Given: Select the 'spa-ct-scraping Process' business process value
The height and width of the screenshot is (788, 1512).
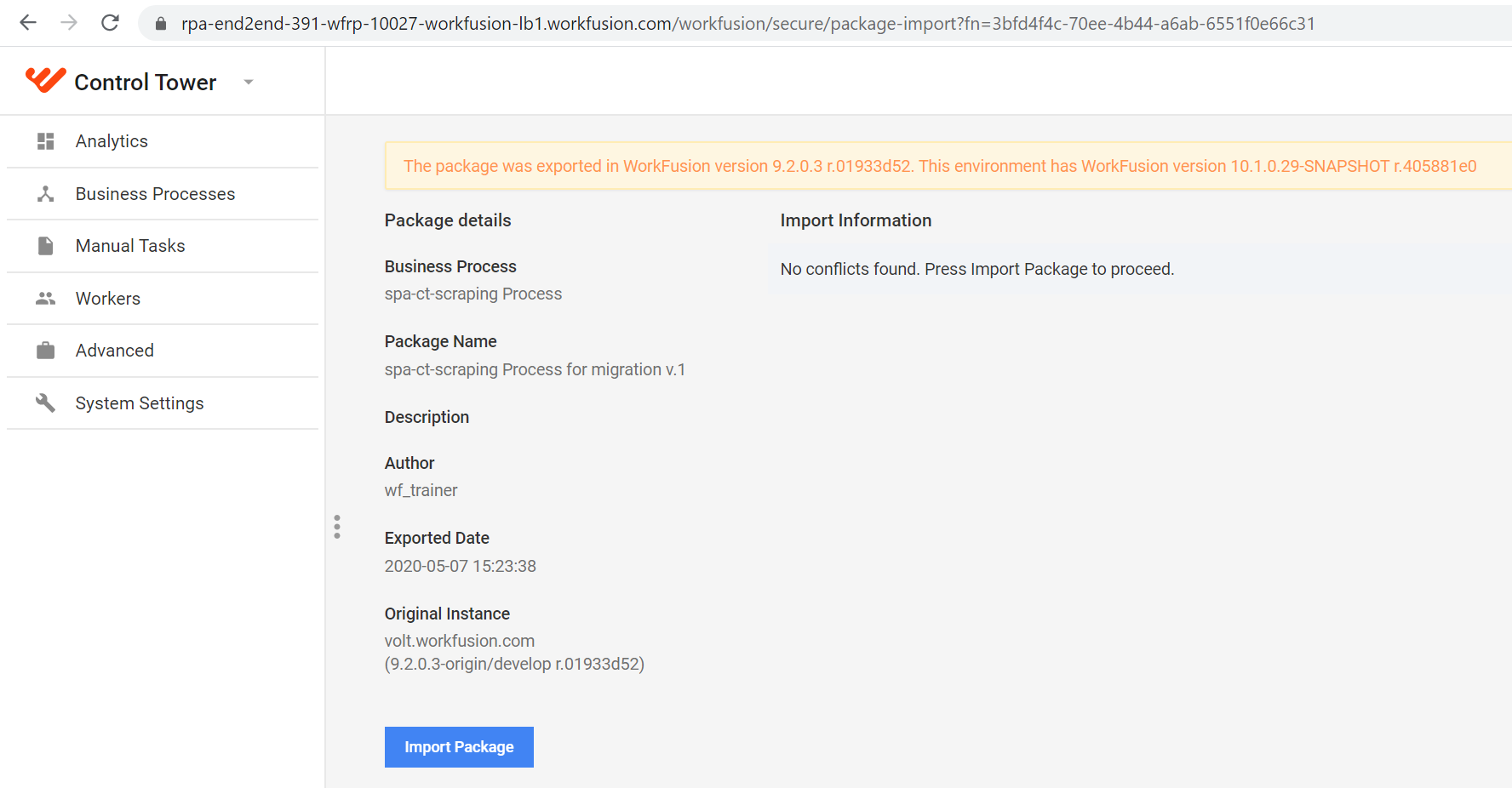Looking at the screenshot, I should pos(473,294).
